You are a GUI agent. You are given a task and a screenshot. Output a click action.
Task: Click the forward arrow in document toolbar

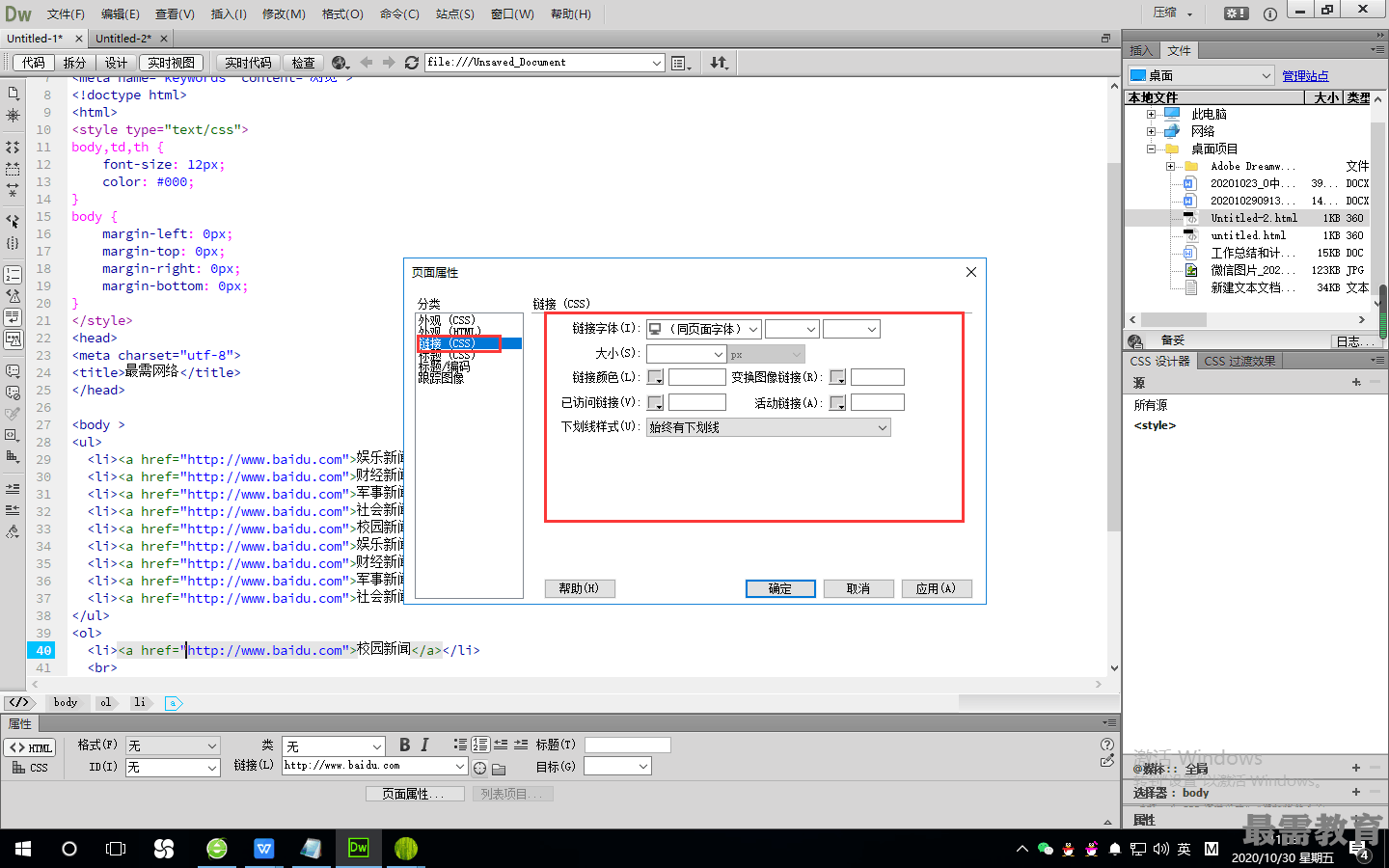[389, 63]
